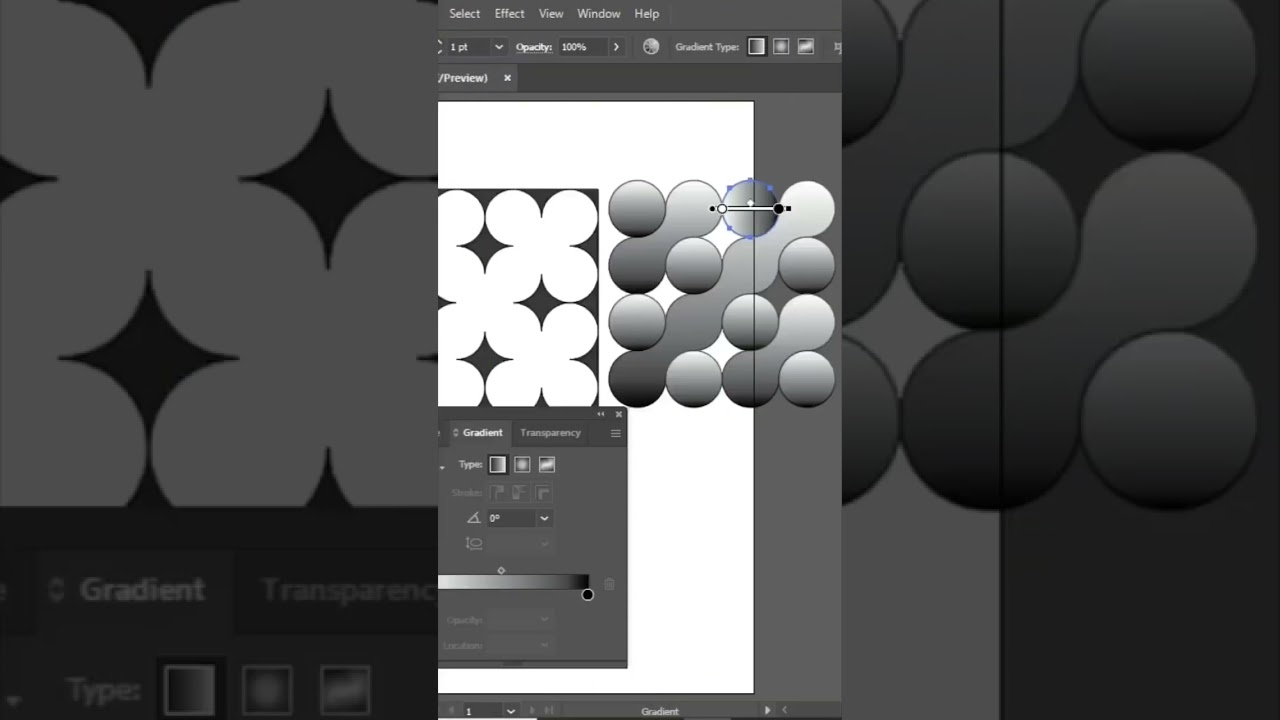This screenshot has width=1280, height=720.
Task: Open the Effect menu
Action: tap(509, 14)
